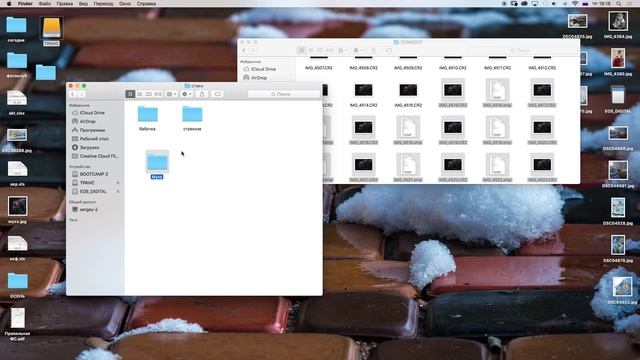The image size is (640, 360).
Task: Go forward in the front Finder window
Action: pyautogui.click(x=81, y=94)
